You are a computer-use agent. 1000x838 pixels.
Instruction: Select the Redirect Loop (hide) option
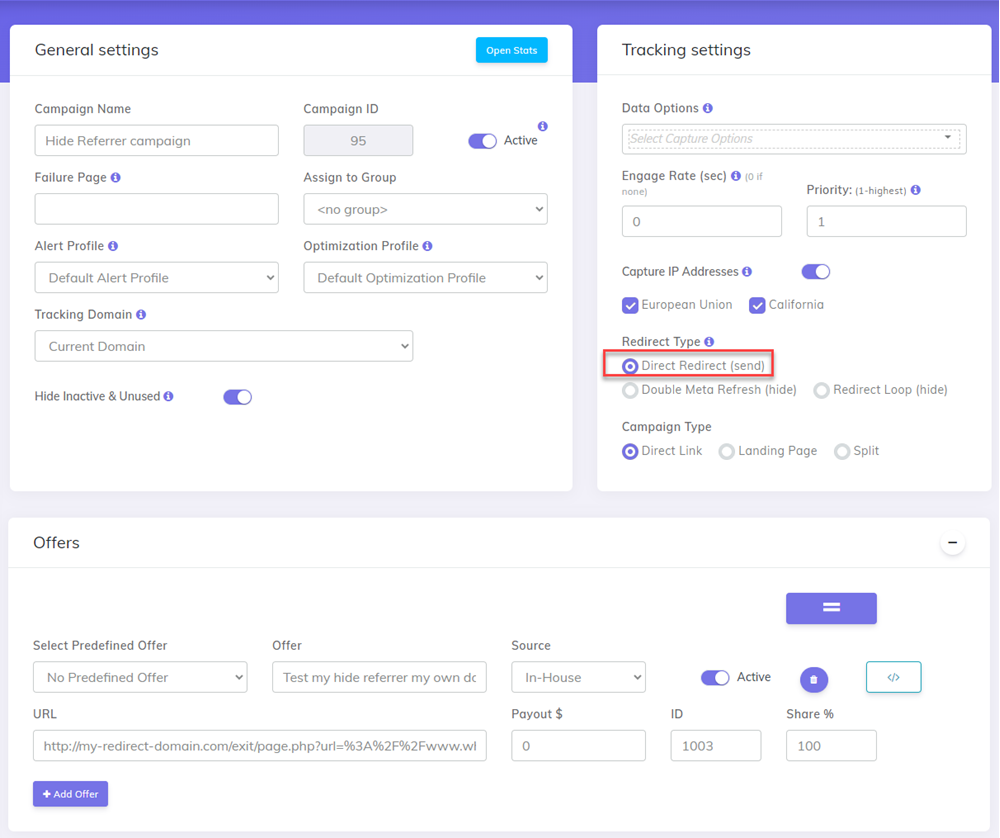pos(821,390)
